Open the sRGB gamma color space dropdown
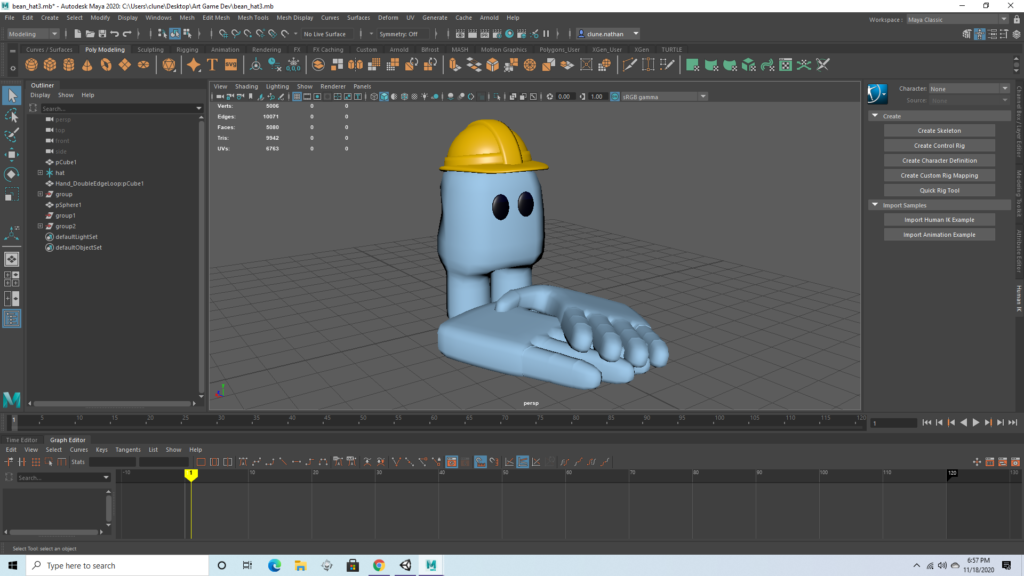Viewport: 1024px width, 576px height. 662,96
